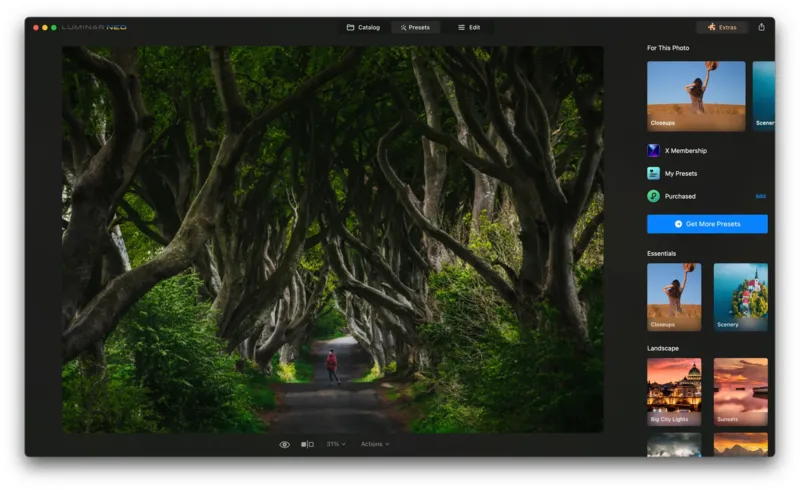Open the 31% zoom level dropdown
Screen dimensions: 800x490
335,444
